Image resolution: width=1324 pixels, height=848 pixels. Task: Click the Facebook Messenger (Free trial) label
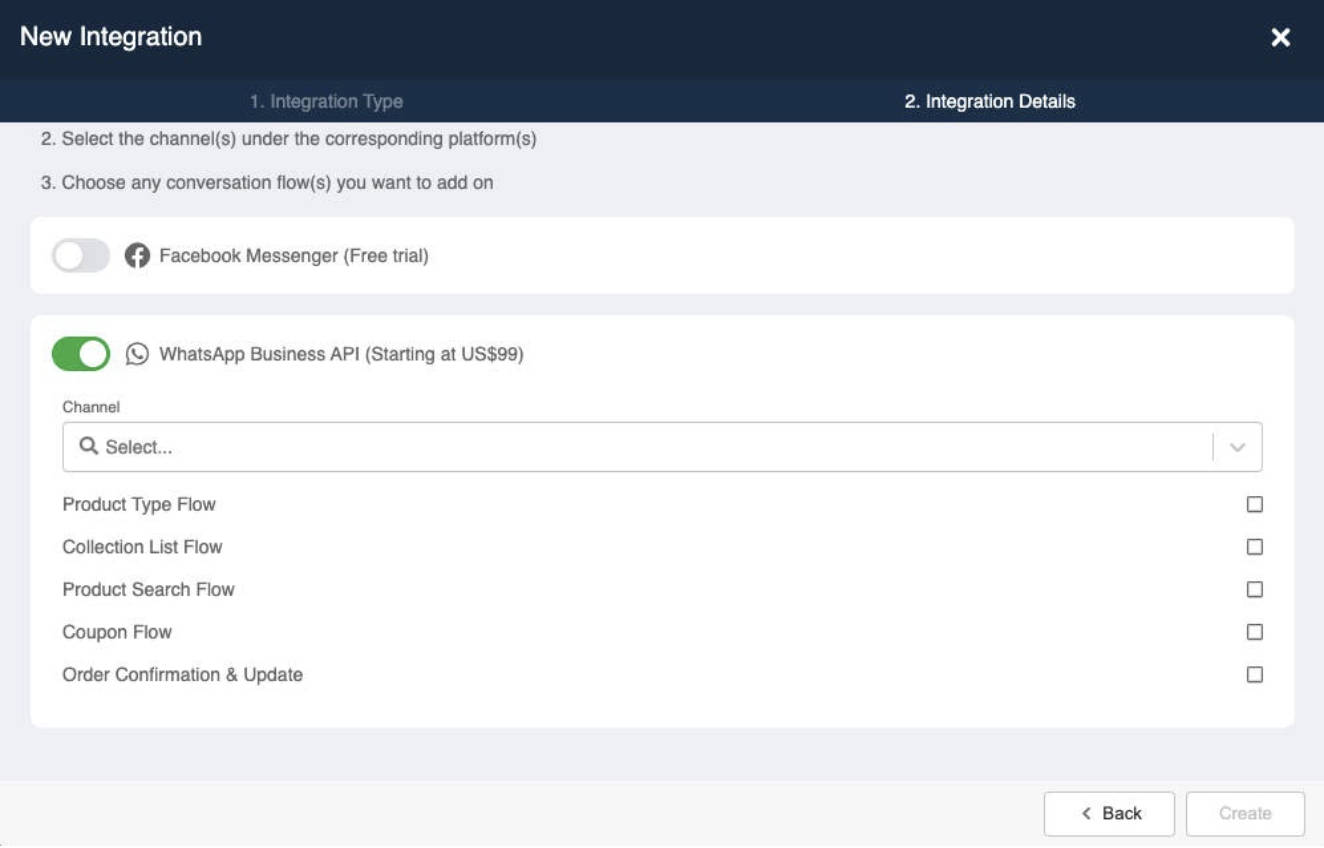click(x=294, y=256)
